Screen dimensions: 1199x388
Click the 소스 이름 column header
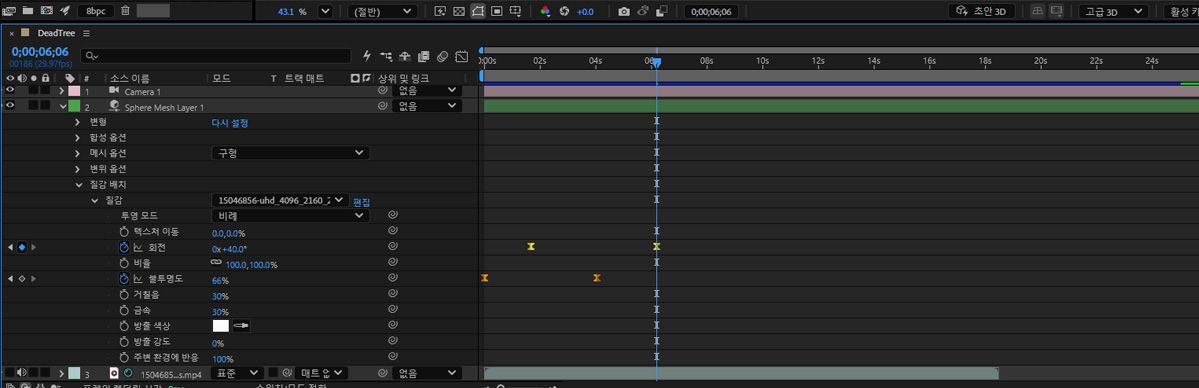pyautogui.click(x=129, y=79)
